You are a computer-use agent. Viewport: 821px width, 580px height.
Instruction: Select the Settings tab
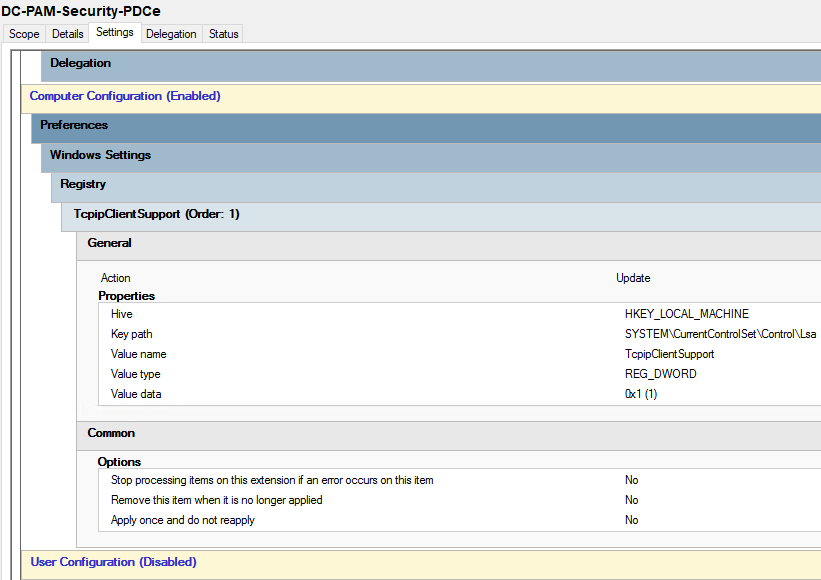[115, 33]
